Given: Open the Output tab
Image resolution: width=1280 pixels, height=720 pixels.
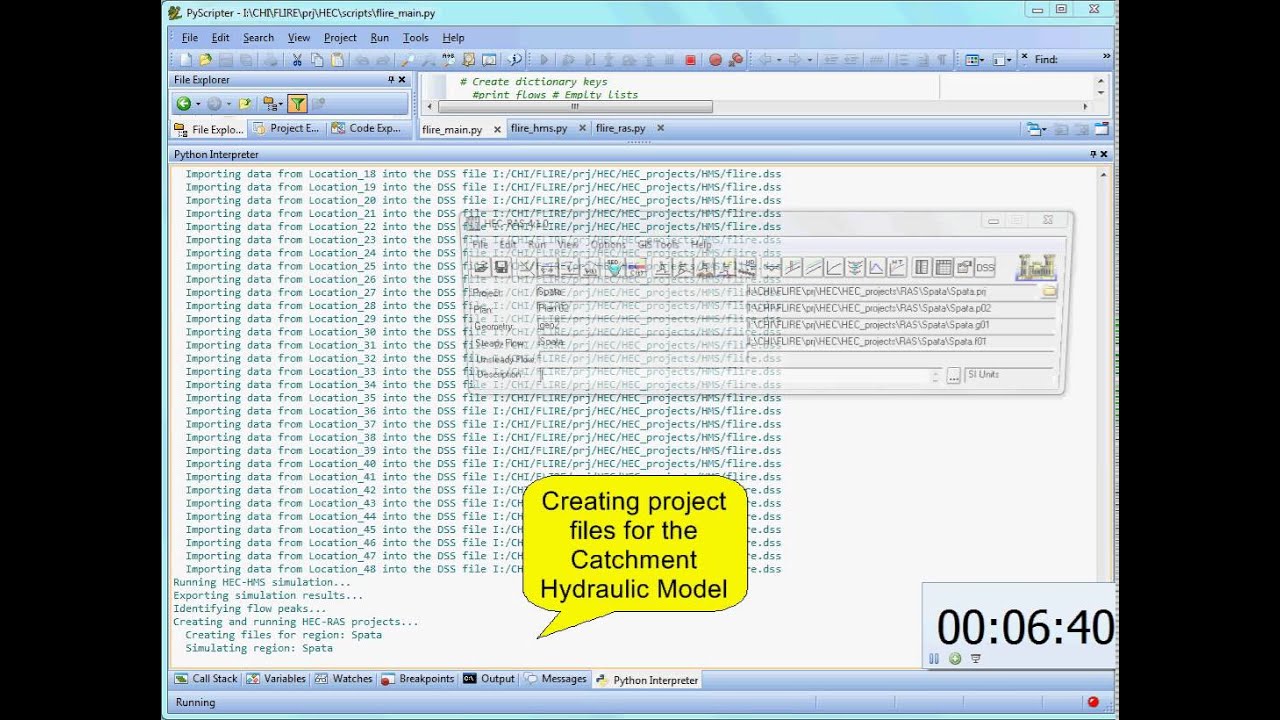Looking at the screenshot, I should (489, 678).
